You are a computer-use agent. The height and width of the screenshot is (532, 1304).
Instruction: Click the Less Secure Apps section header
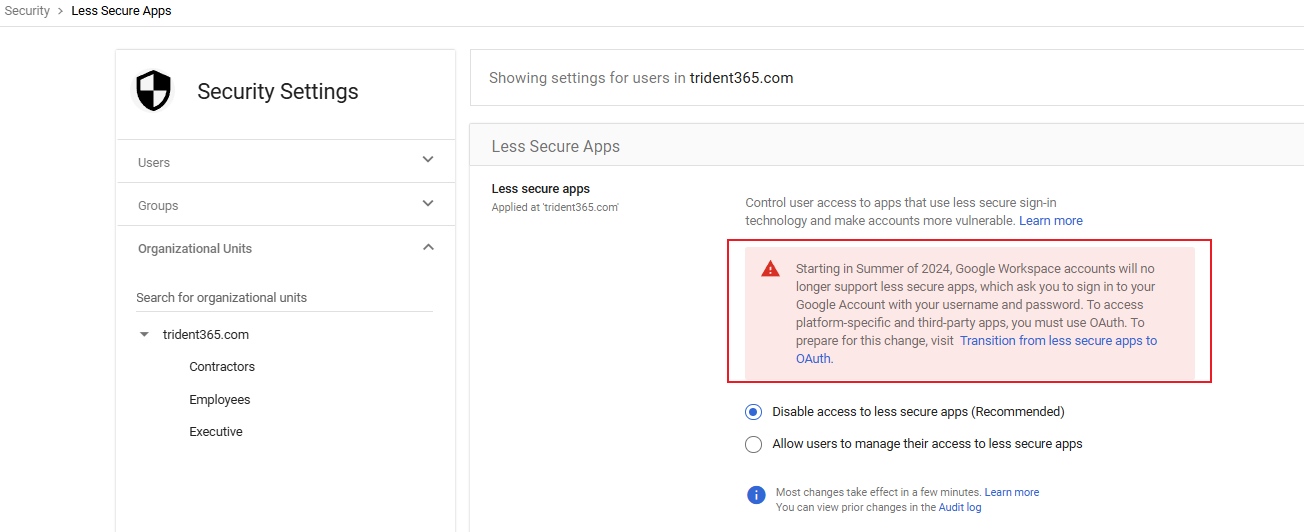[x=556, y=147]
